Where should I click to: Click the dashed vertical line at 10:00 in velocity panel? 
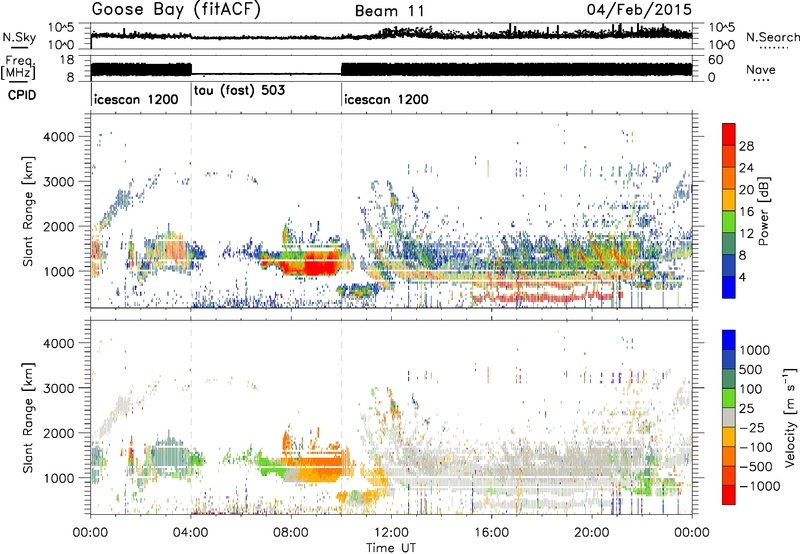(x=341, y=417)
